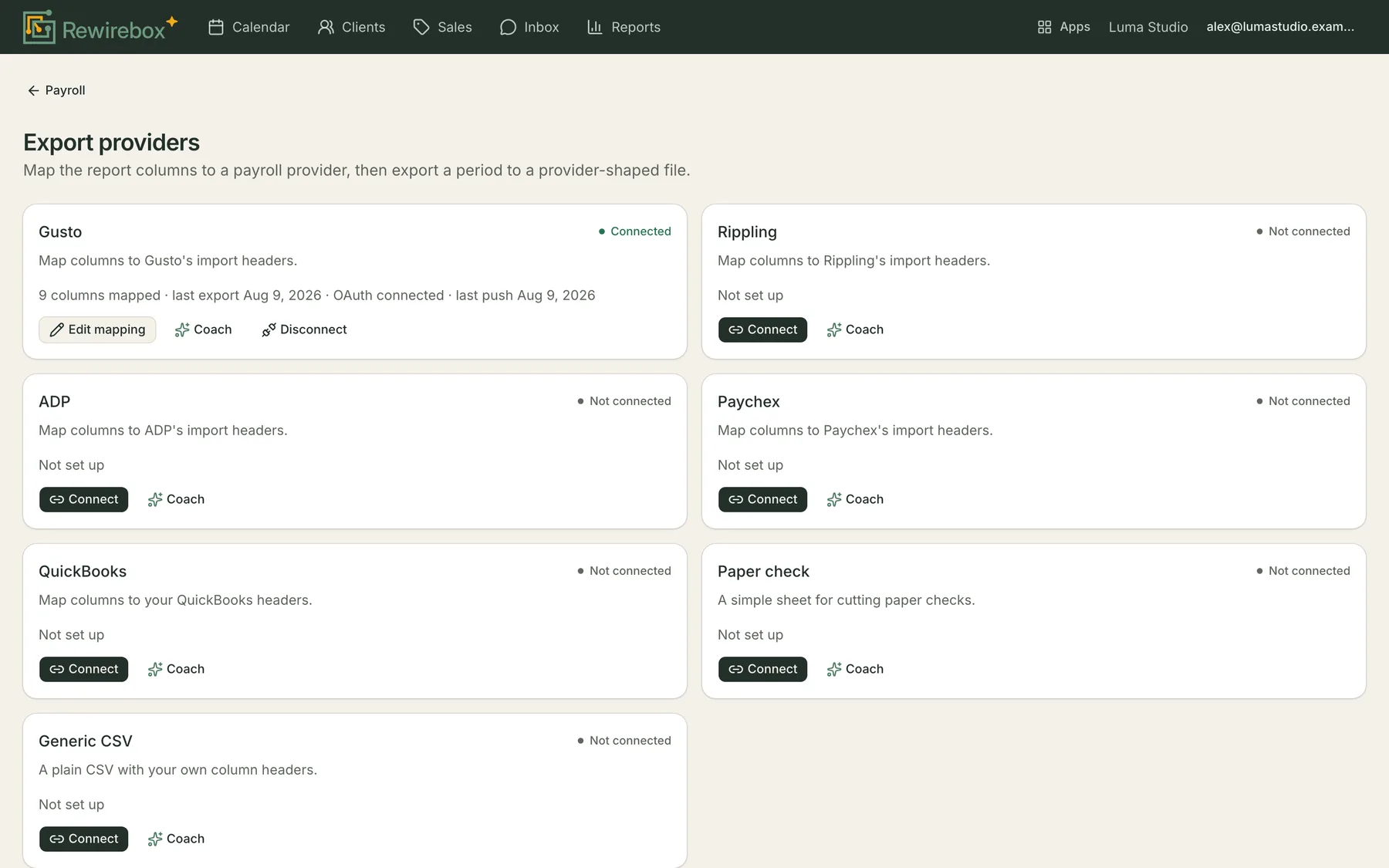Viewport: 1389px width, 868px height.
Task: Click Paper check's Coach sparkle icon
Action: coord(834,669)
